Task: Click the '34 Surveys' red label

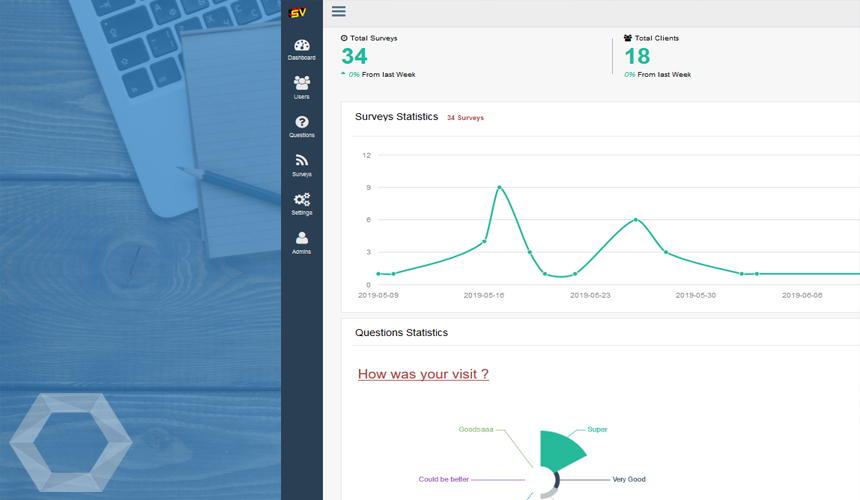Action: pos(465,118)
